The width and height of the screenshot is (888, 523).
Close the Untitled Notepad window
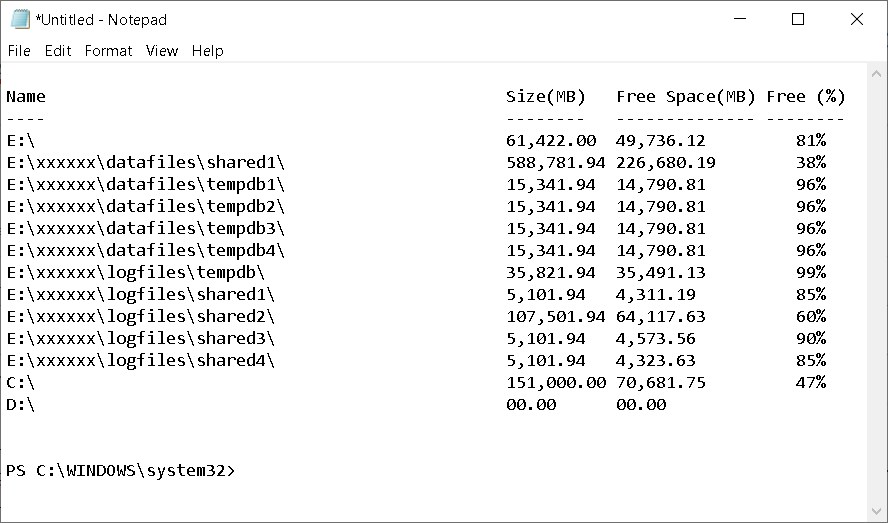(x=857, y=19)
